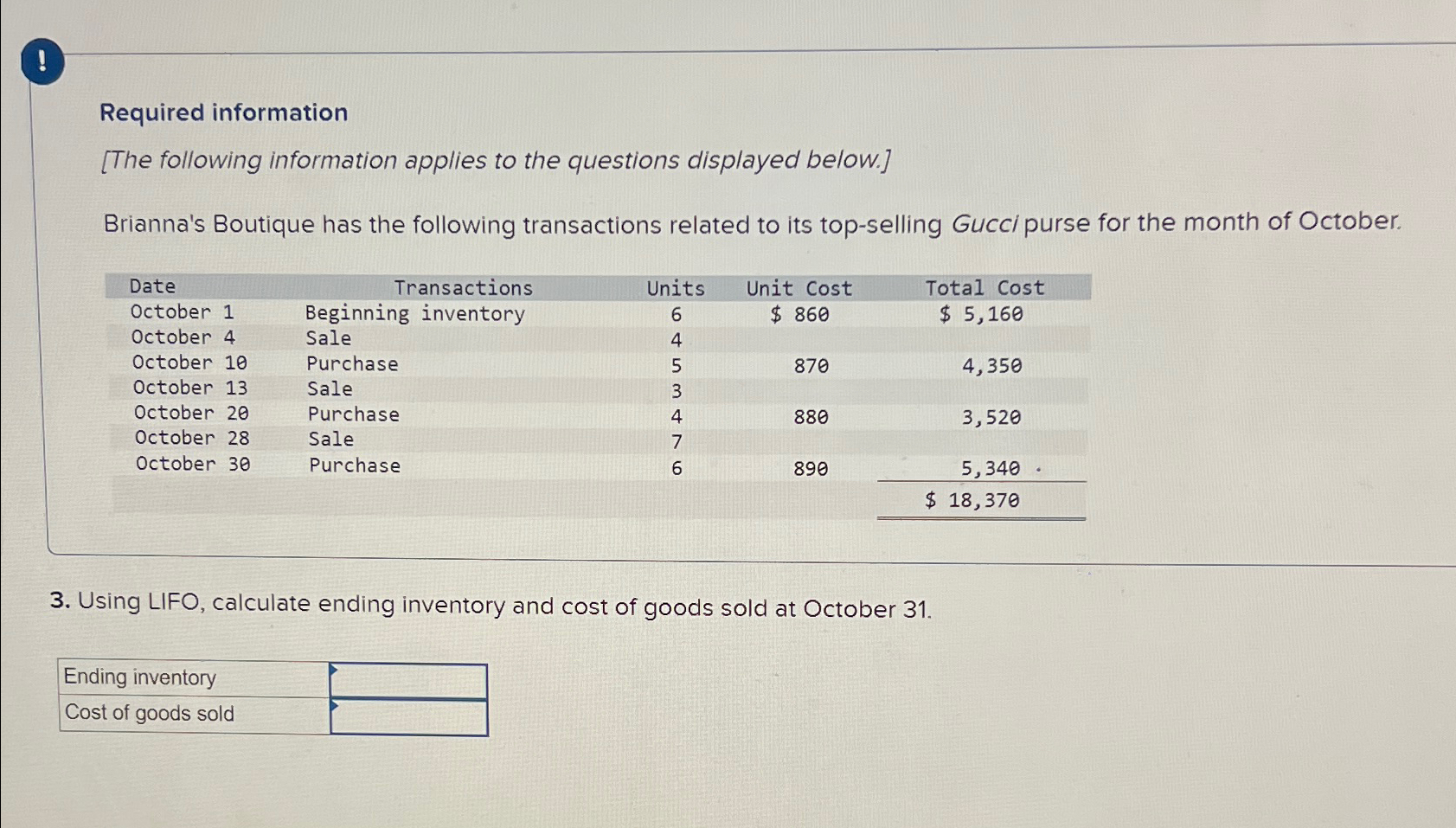1456x828 pixels.
Task: Select the October 13 Sale row
Action: (x=346, y=388)
